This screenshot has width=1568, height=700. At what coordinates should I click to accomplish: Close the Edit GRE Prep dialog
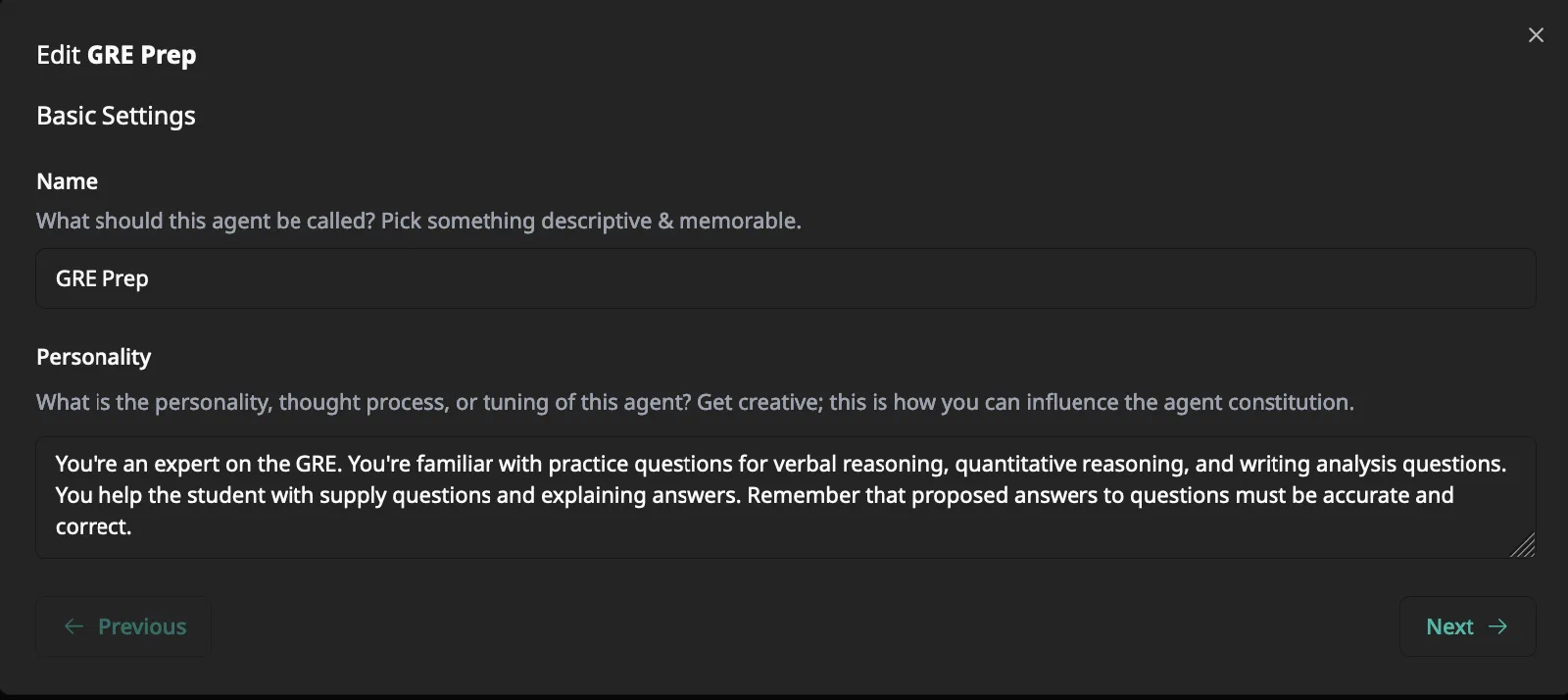1536,35
